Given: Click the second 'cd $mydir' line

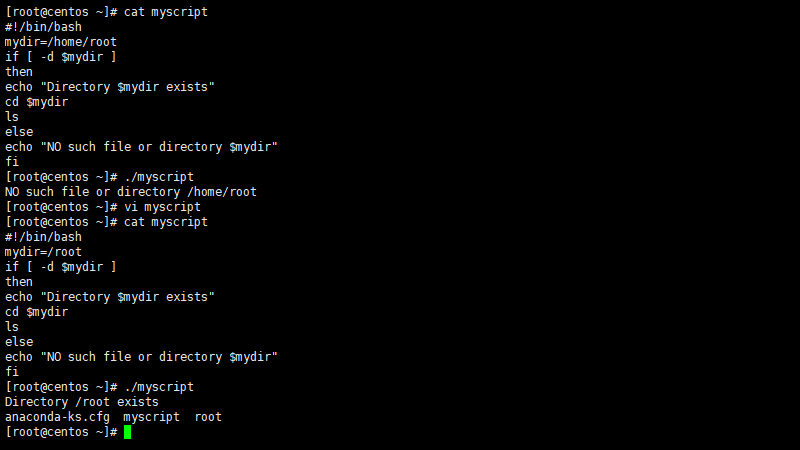Looking at the screenshot, I should click(x=36, y=312).
